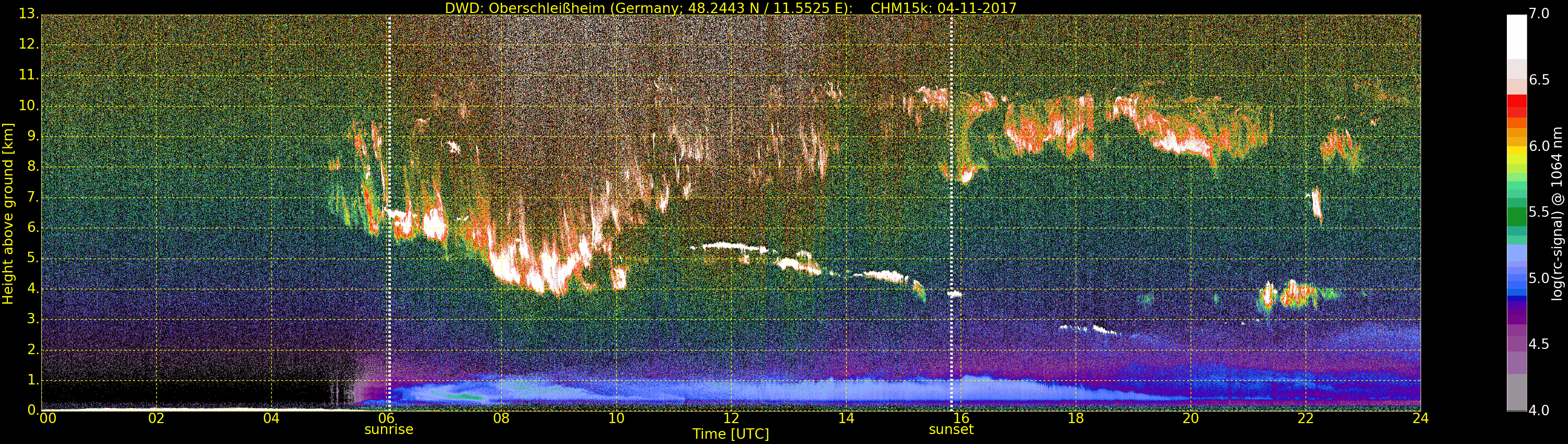
Task: Click the x-axis tick label '18'
Action: point(1076,418)
